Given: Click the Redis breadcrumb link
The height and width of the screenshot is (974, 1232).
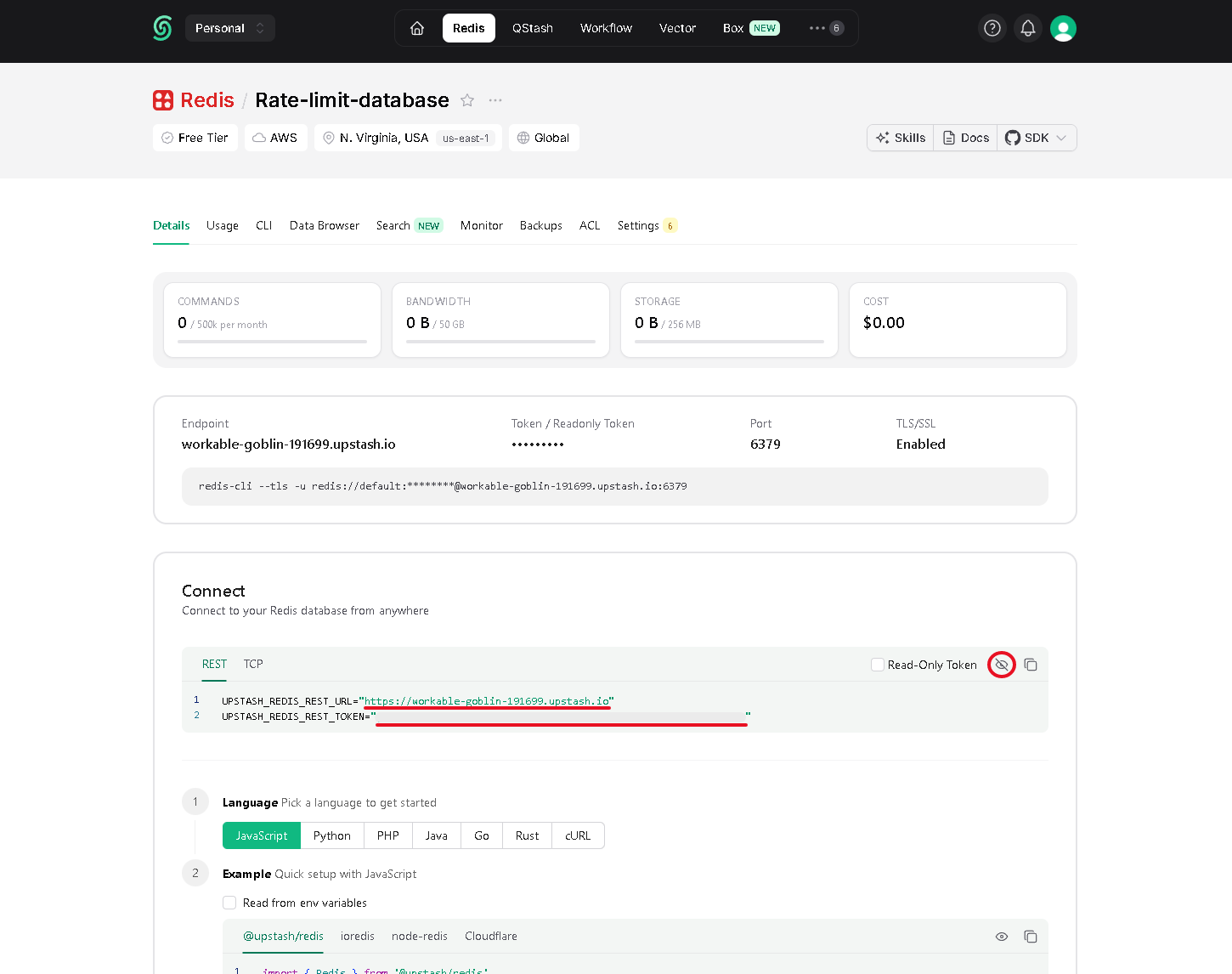Looking at the screenshot, I should point(207,100).
